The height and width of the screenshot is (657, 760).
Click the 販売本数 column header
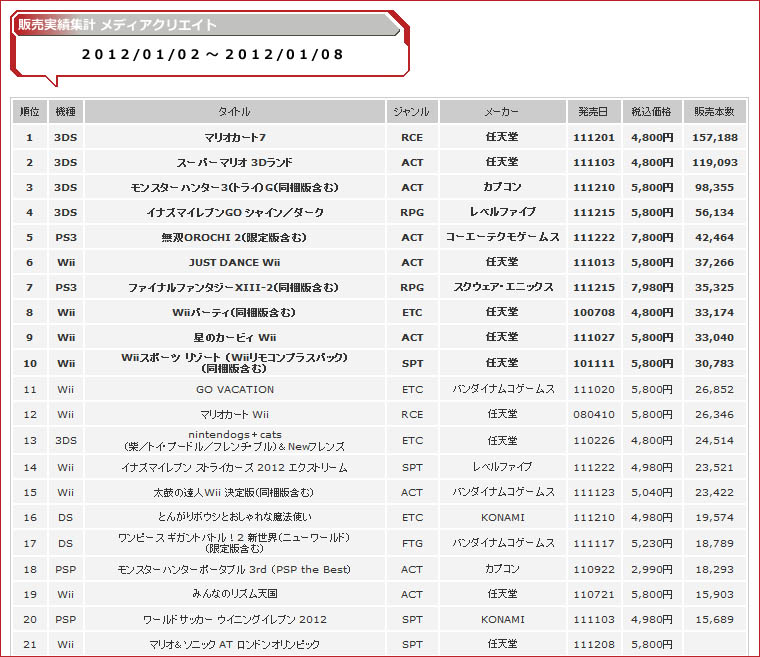coord(714,112)
